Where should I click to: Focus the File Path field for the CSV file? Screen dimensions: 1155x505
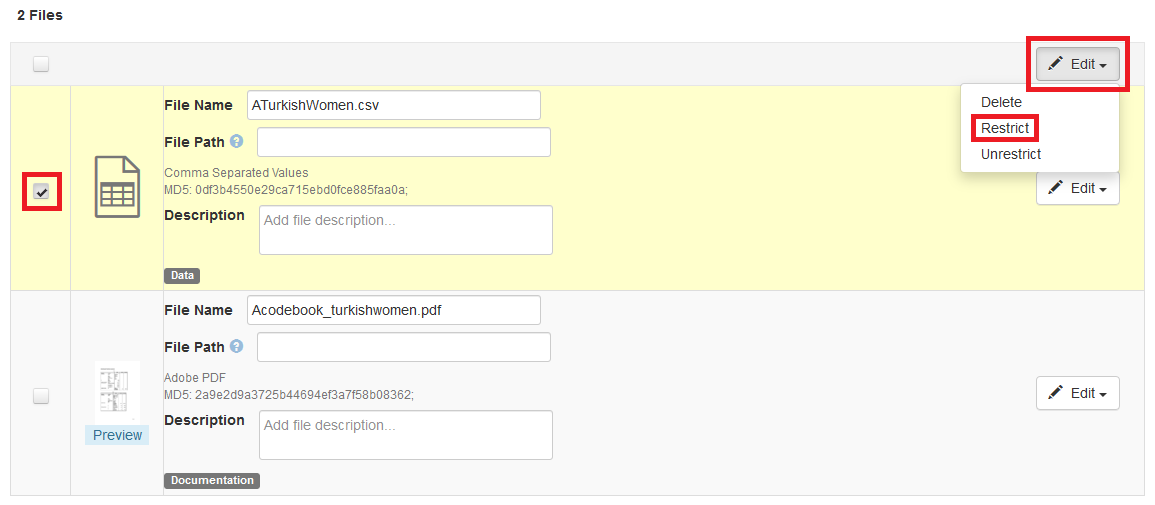click(404, 142)
